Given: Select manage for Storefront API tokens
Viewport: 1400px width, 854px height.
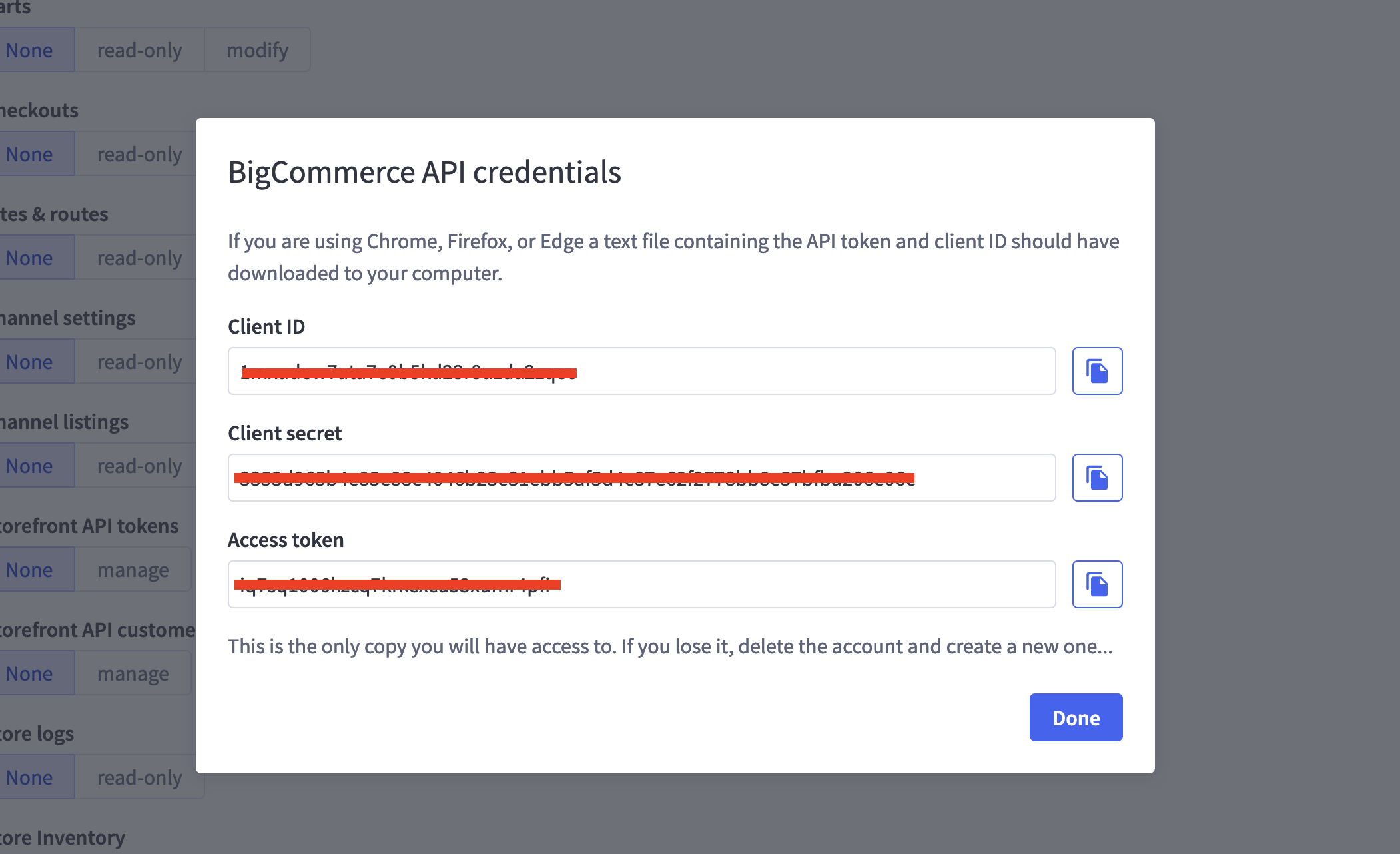Looking at the screenshot, I should pyautogui.click(x=133, y=570).
